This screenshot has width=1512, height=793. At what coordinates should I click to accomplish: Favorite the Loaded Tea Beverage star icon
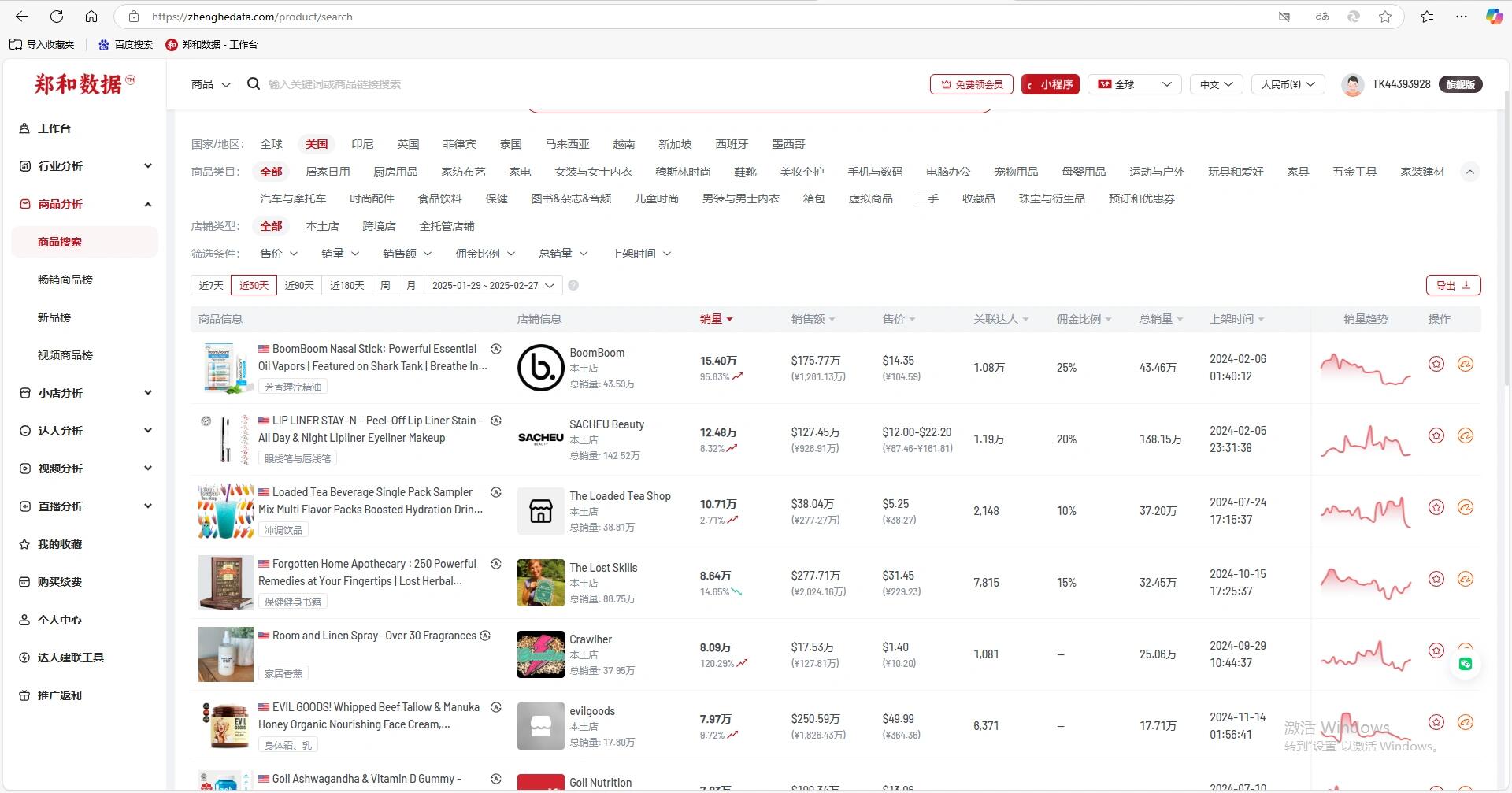[x=1436, y=507]
